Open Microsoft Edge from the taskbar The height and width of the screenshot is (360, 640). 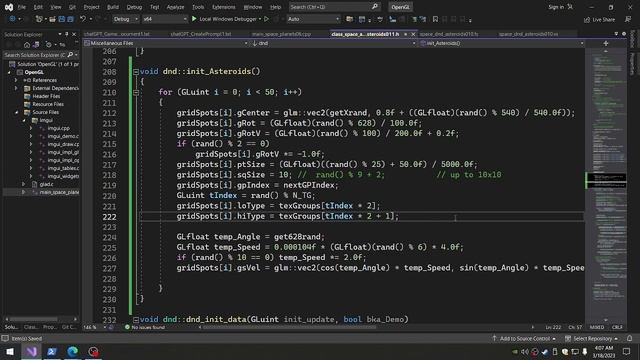tap(73, 351)
